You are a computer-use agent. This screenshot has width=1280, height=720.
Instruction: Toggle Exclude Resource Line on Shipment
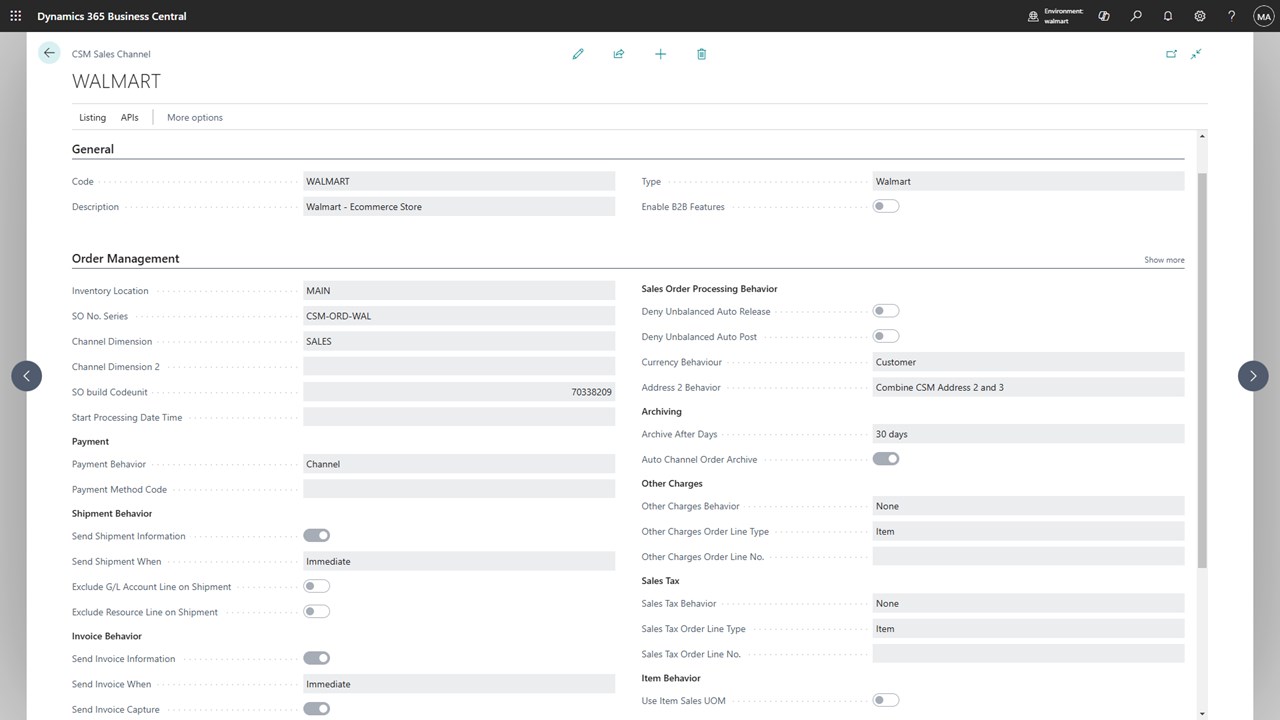(x=317, y=611)
